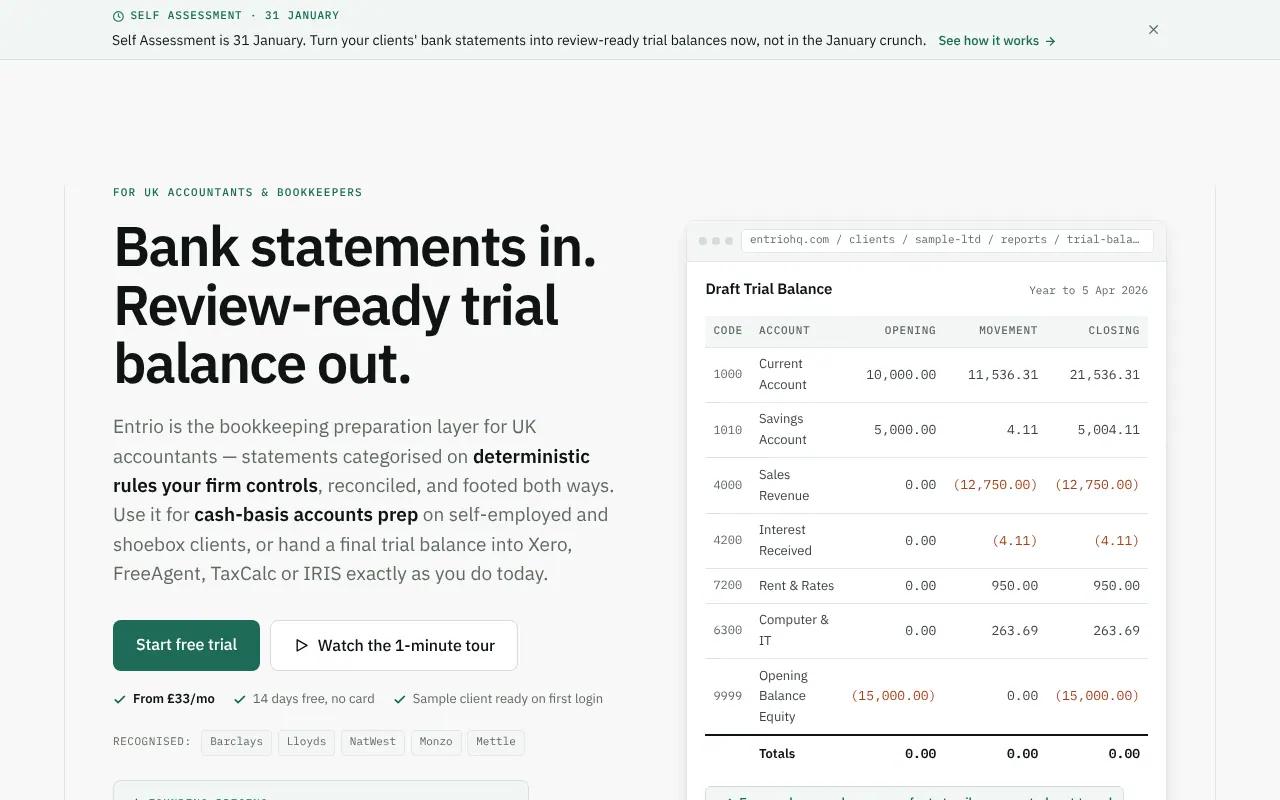Click the 11,536.31 movement value

pyautogui.click(x=1003, y=375)
